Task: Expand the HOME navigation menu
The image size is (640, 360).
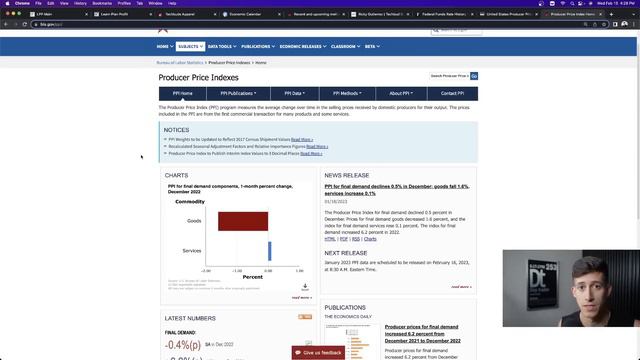Action: tap(165, 47)
